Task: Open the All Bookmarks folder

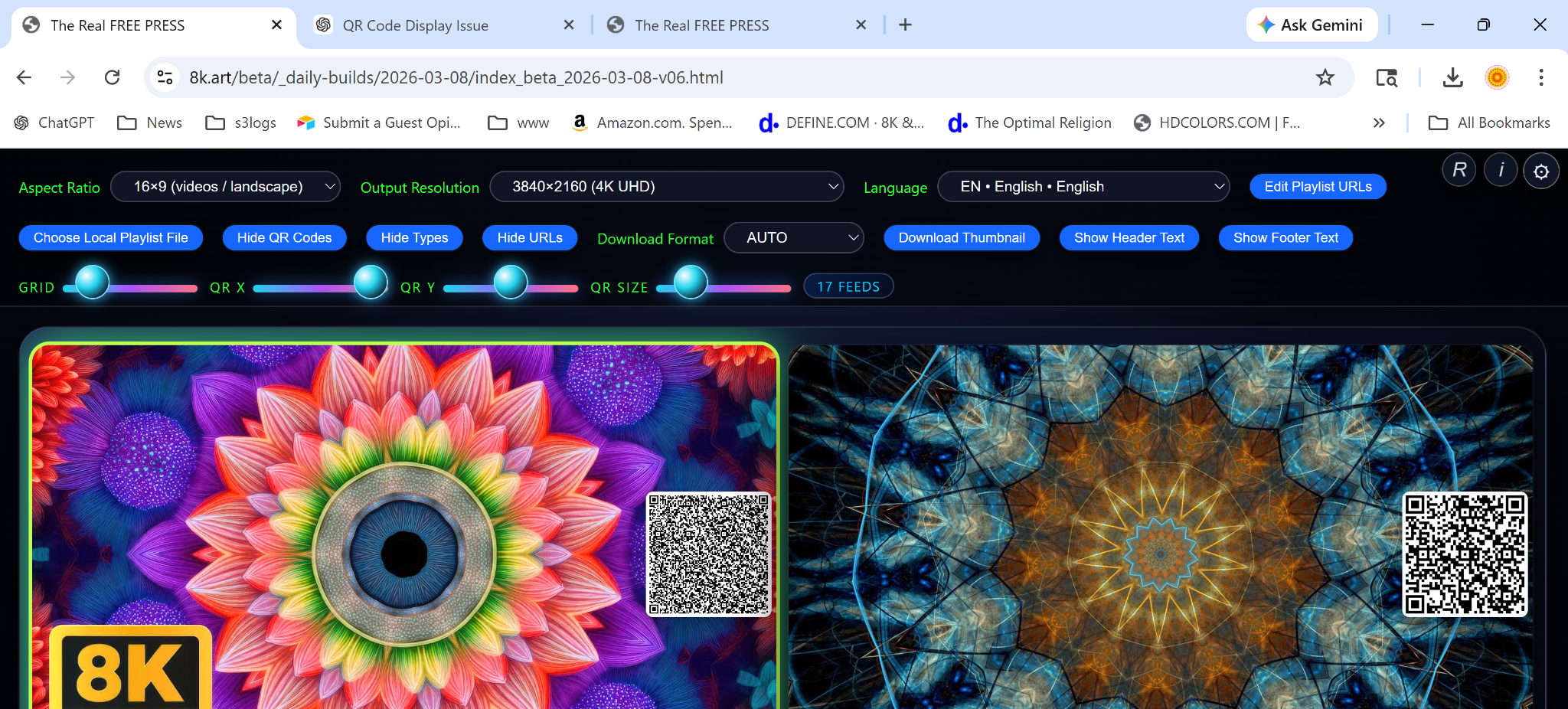Action: (1489, 123)
